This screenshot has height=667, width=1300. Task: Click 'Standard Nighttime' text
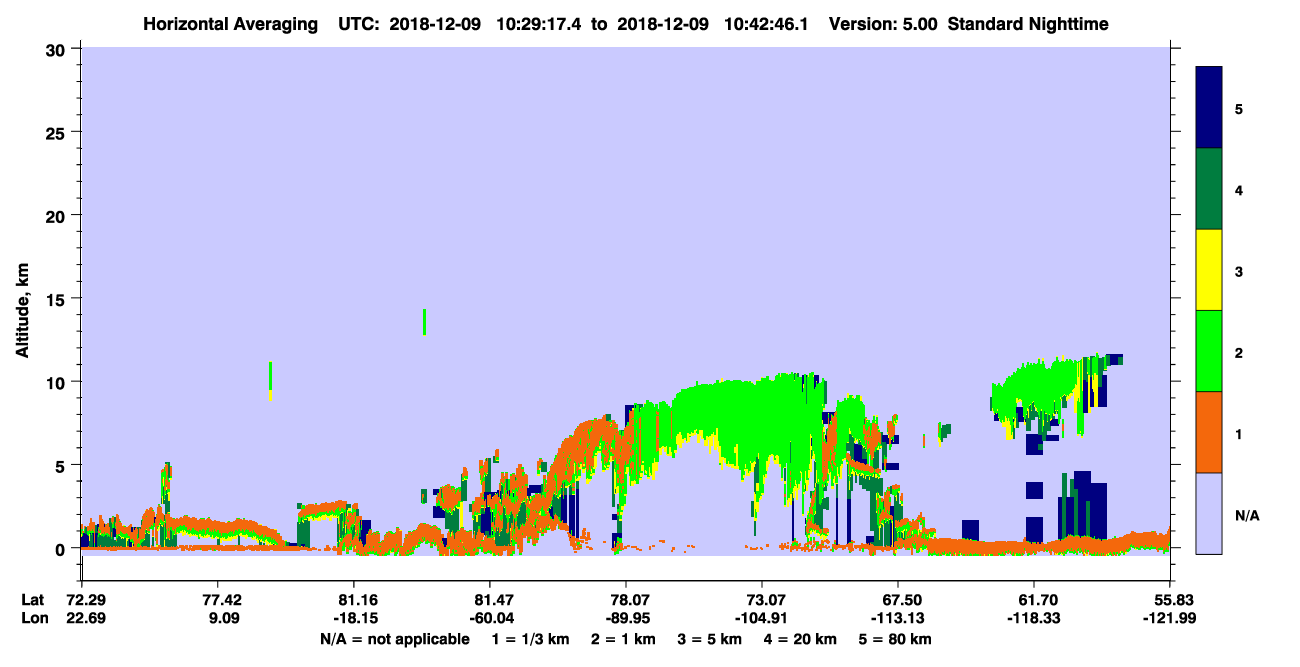1028,23
